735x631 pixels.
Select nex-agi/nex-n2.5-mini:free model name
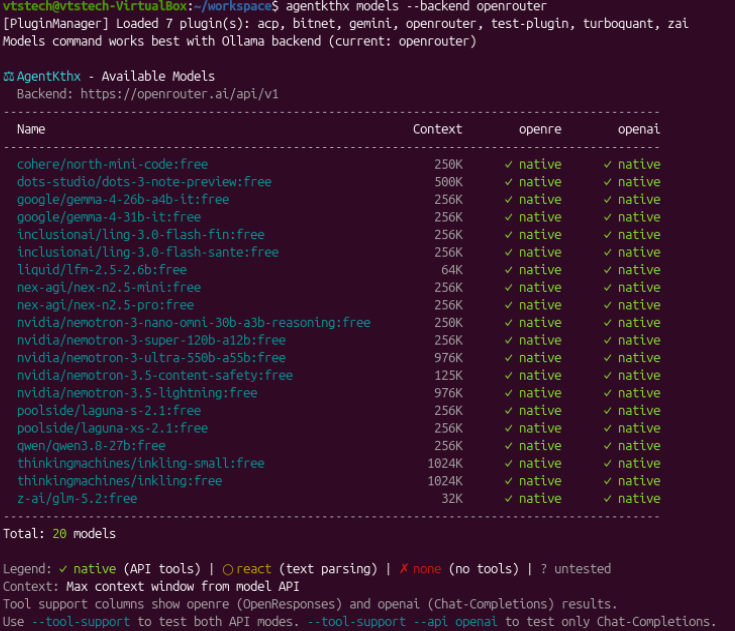tap(109, 287)
